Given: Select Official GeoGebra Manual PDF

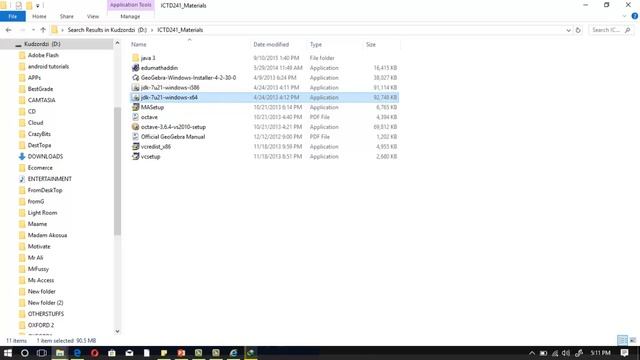Looking at the screenshot, I should (173, 137).
